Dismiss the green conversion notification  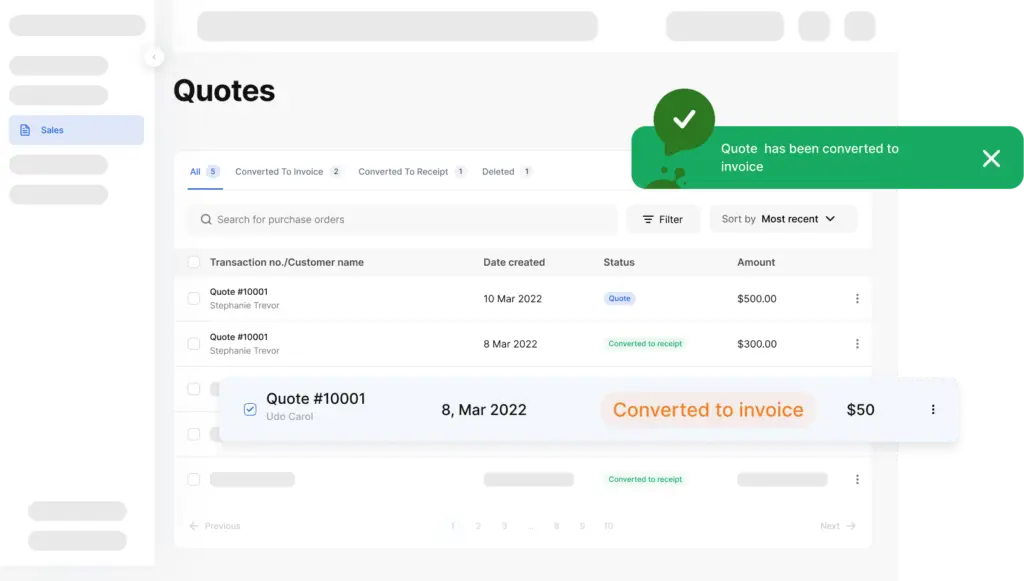point(991,158)
